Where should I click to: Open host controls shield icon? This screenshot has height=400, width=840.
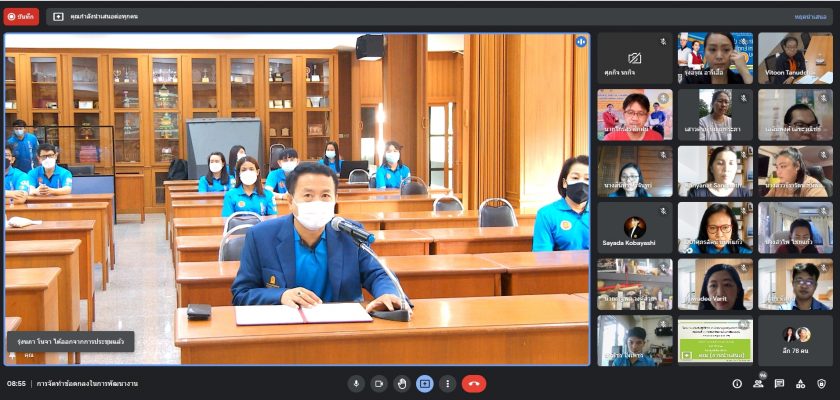tap(822, 384)
